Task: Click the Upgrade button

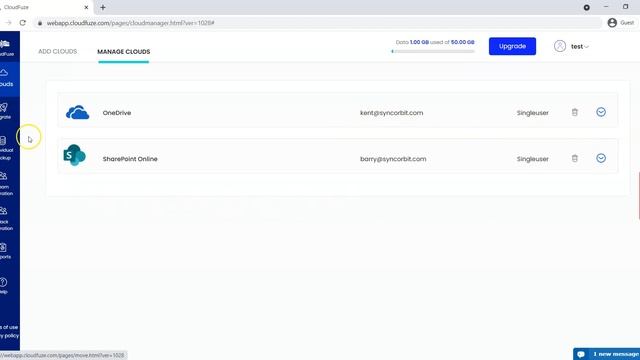Action: point(512,46)
